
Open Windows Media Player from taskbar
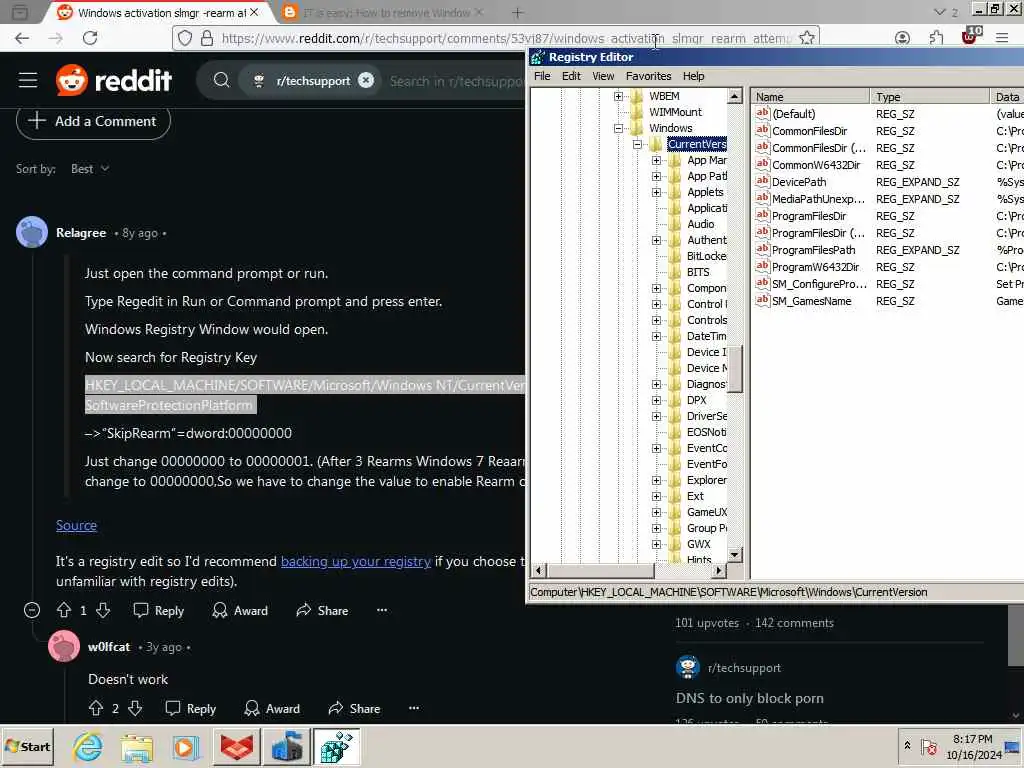coord(186,746)
